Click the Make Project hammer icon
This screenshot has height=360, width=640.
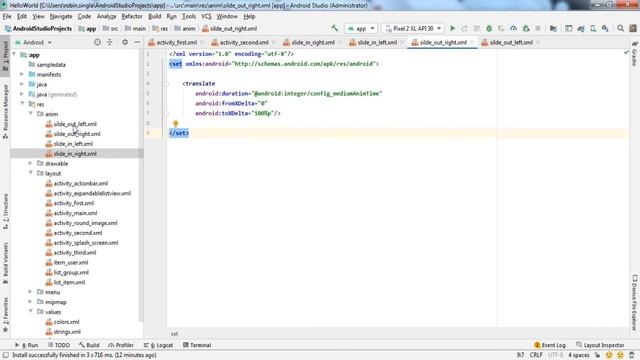[335, 28]
